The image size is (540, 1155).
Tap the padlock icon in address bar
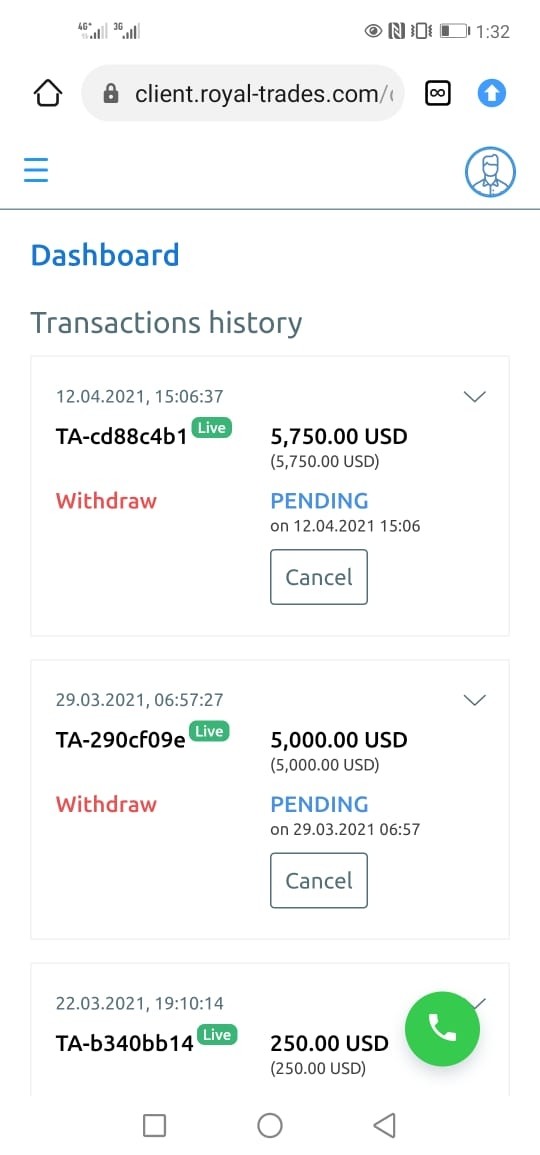[111, 94]
